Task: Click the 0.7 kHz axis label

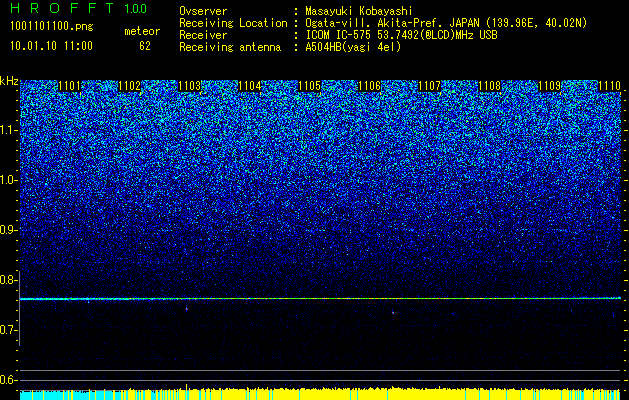Action: click(8, 330)
